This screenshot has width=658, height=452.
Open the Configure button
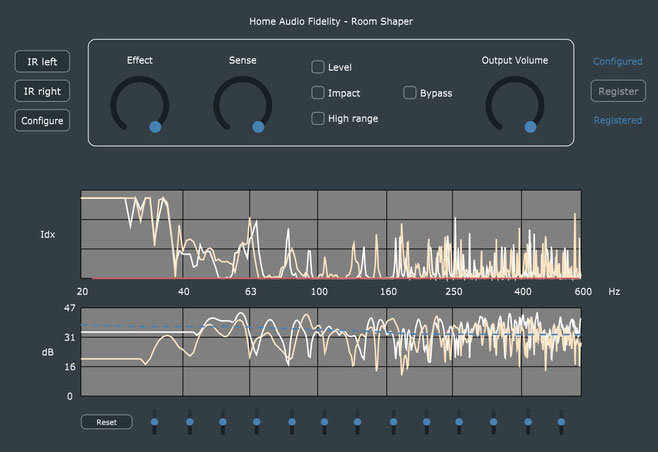(x=42, y=121)
